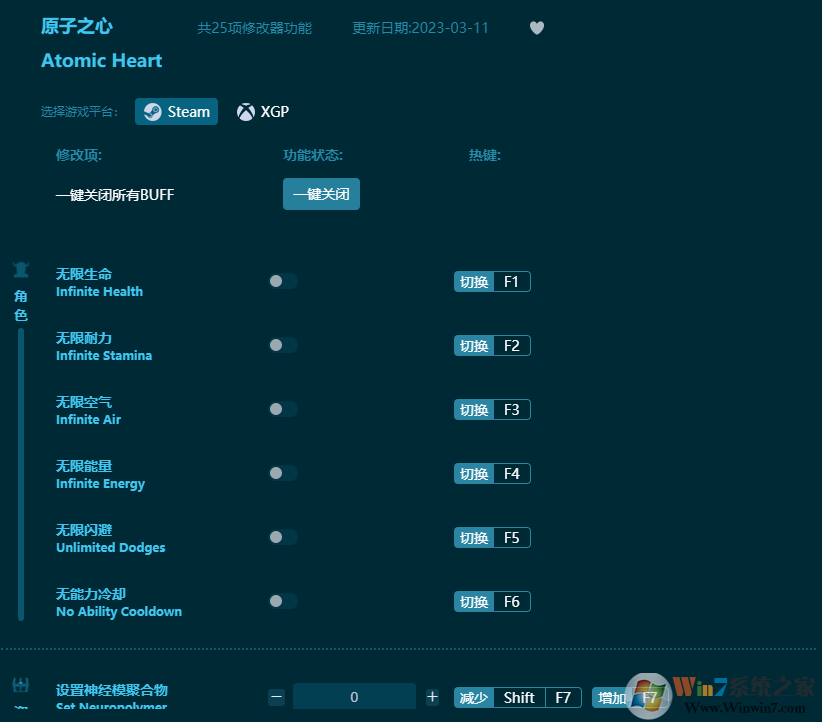
Task: Click the Steam logo inside the platform button
Action: coord(153,111)
